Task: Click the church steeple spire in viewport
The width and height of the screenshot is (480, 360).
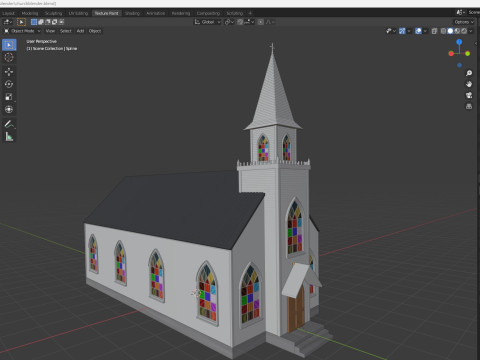Action: tap(273, 93)
